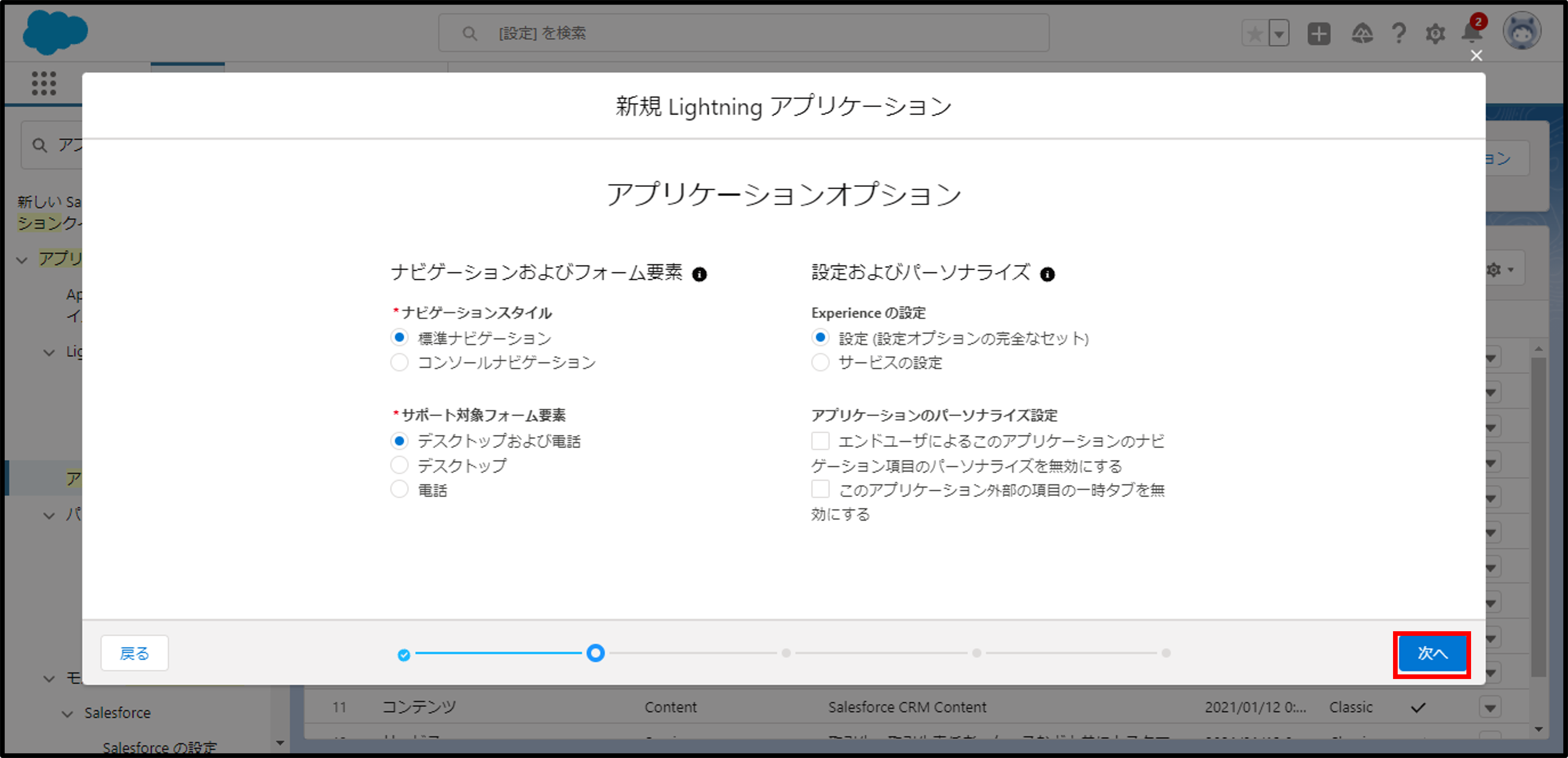Click info icon beside ナビゲーションおよびフォーム要素

pyautogui.click(x=700, y=274)
